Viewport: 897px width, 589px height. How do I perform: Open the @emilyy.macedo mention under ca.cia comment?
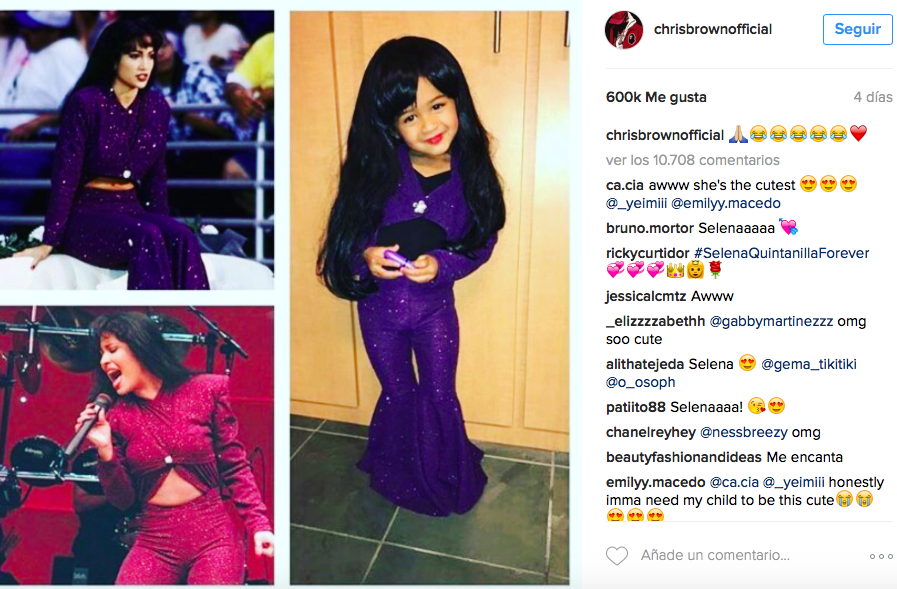tap(726, 203)
